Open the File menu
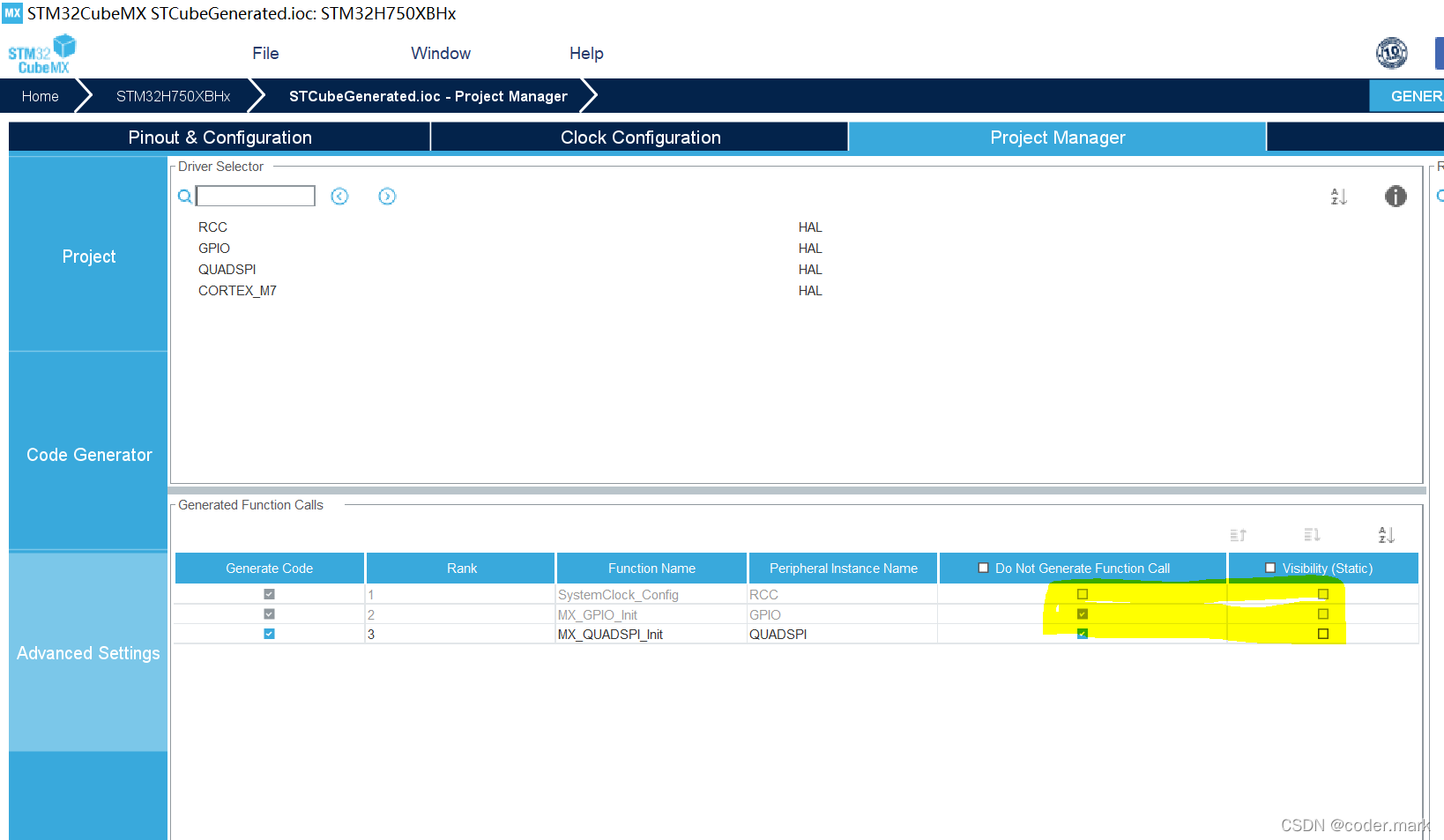The image size is (1444, 840). coord(265,53)
